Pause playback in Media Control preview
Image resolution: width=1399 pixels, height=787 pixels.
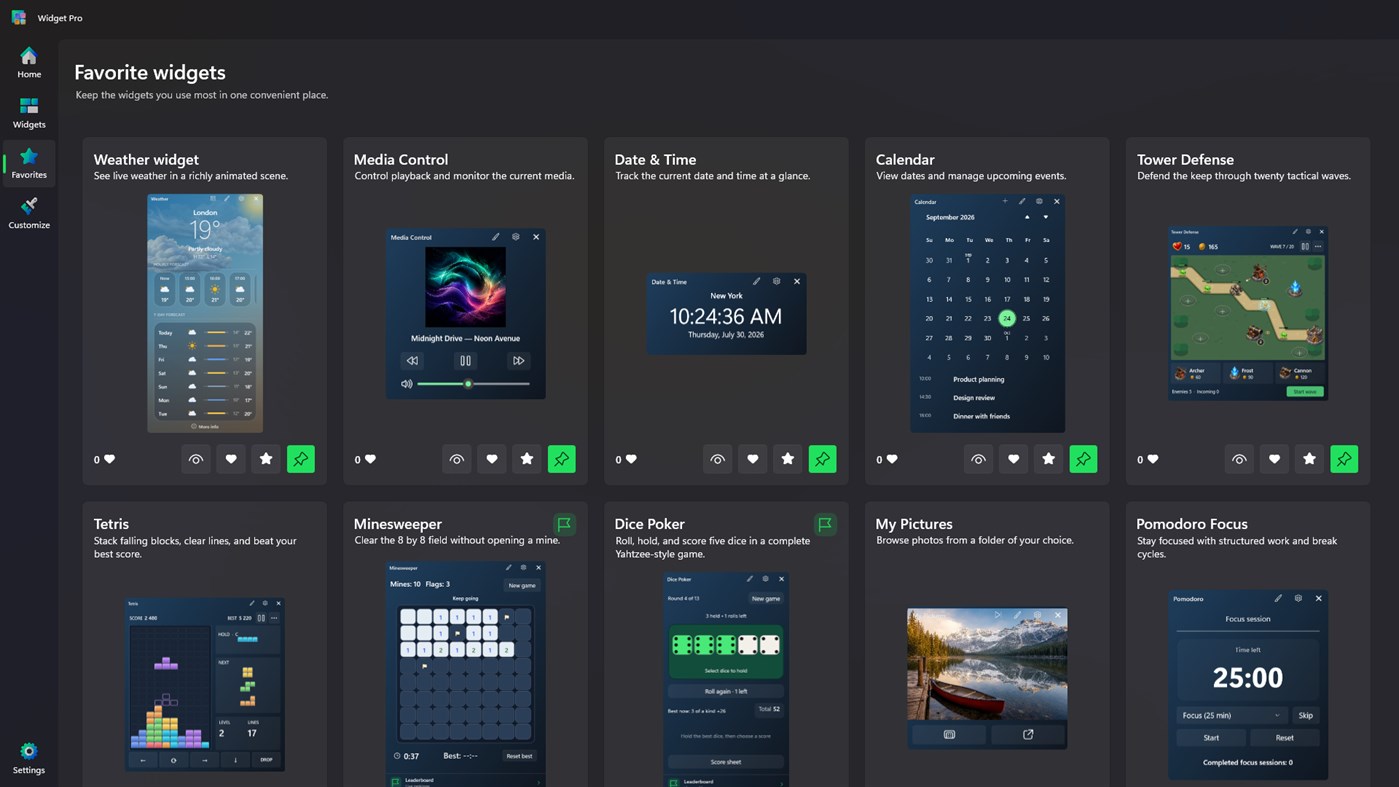coord(465,360)
